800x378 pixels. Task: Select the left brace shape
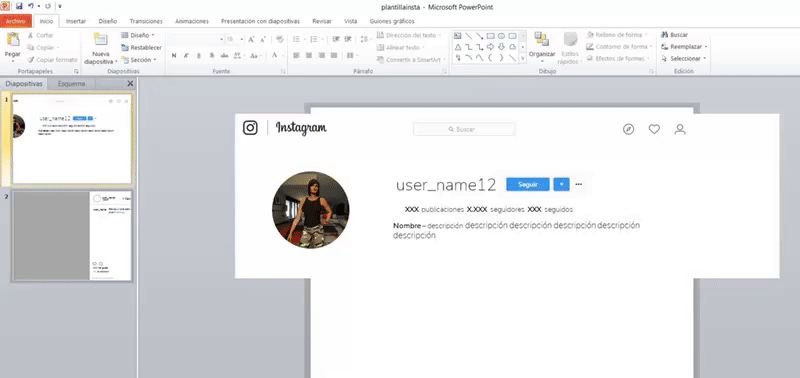(x=490, y=58)
